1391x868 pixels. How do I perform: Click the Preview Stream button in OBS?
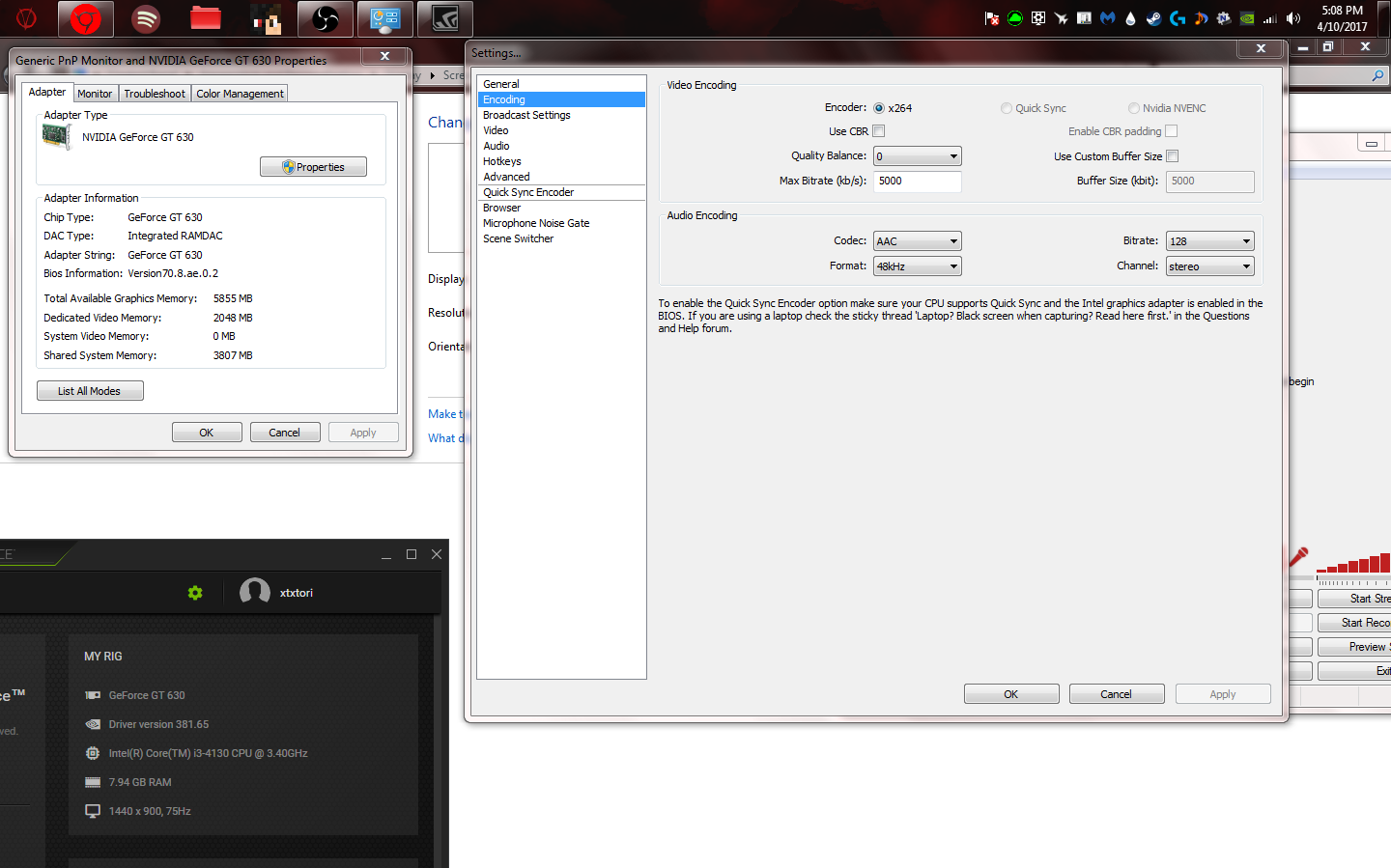pos(1354,647)
